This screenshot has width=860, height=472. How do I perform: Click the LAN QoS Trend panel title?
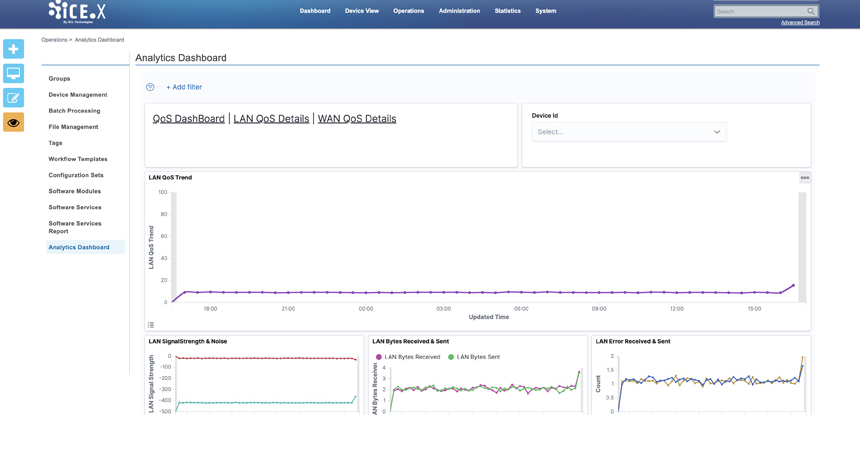point(170,178)
